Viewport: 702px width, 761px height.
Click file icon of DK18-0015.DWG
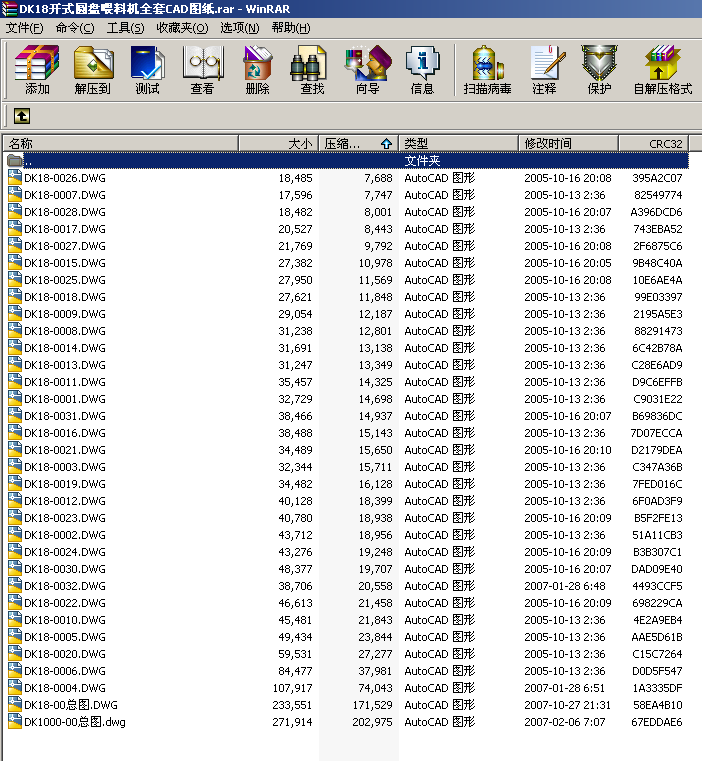pyautogui.click(x=15, y=263)
